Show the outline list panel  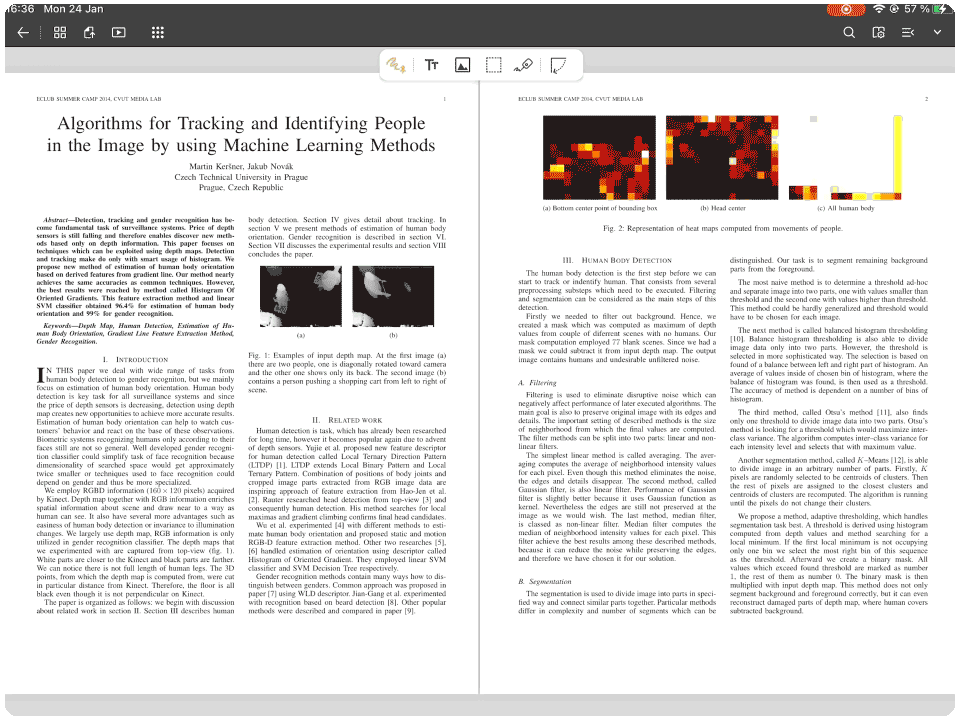click(908, 32)
